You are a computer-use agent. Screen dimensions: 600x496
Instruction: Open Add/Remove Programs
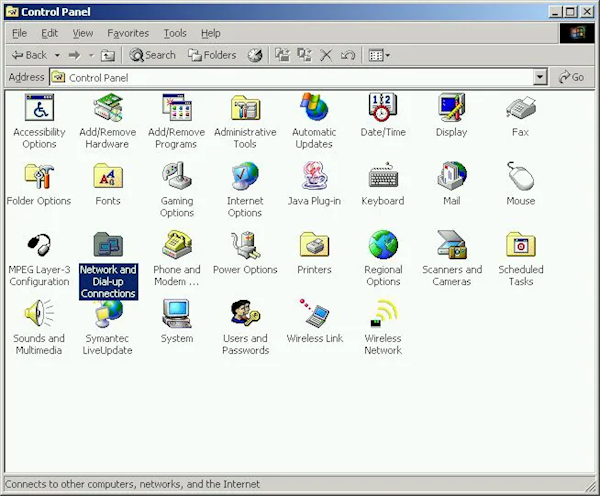click(176, 108)
